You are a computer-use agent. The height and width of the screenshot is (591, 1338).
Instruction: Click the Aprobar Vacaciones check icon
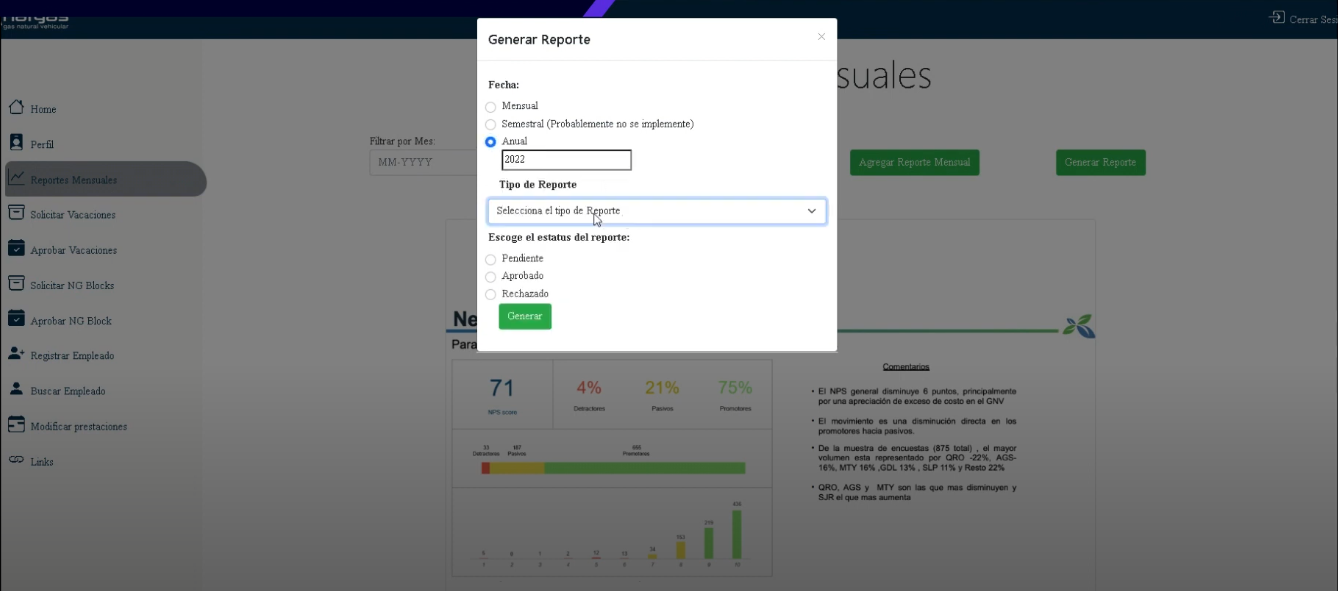[x=16, y=249]
